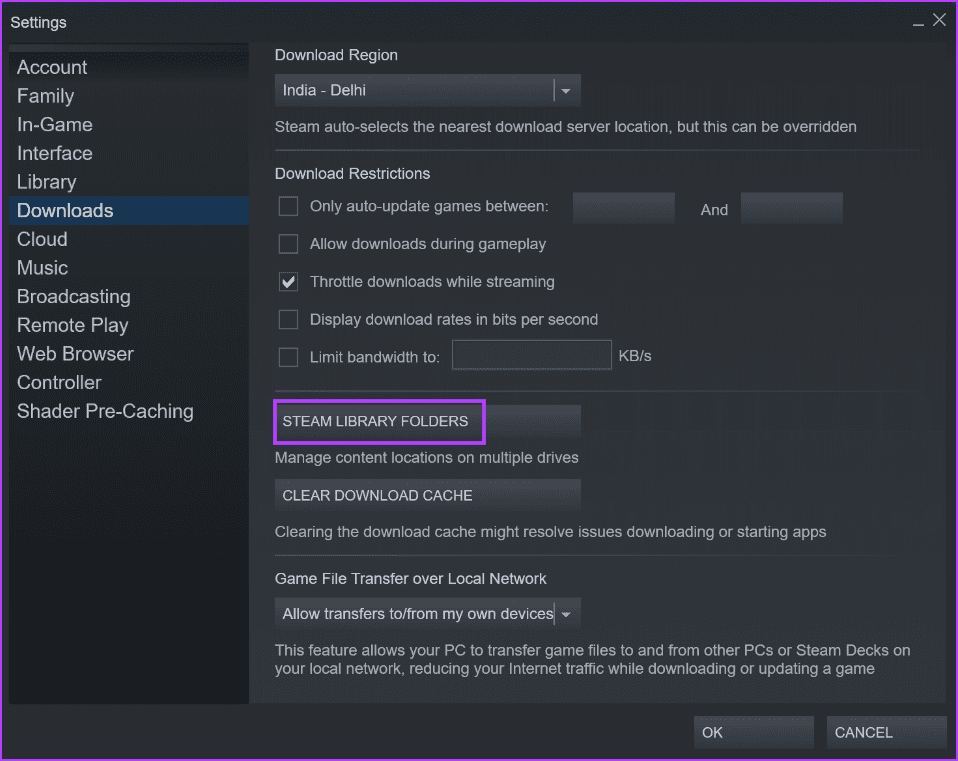Select Library in the settings sidebar

pos(128,182)
